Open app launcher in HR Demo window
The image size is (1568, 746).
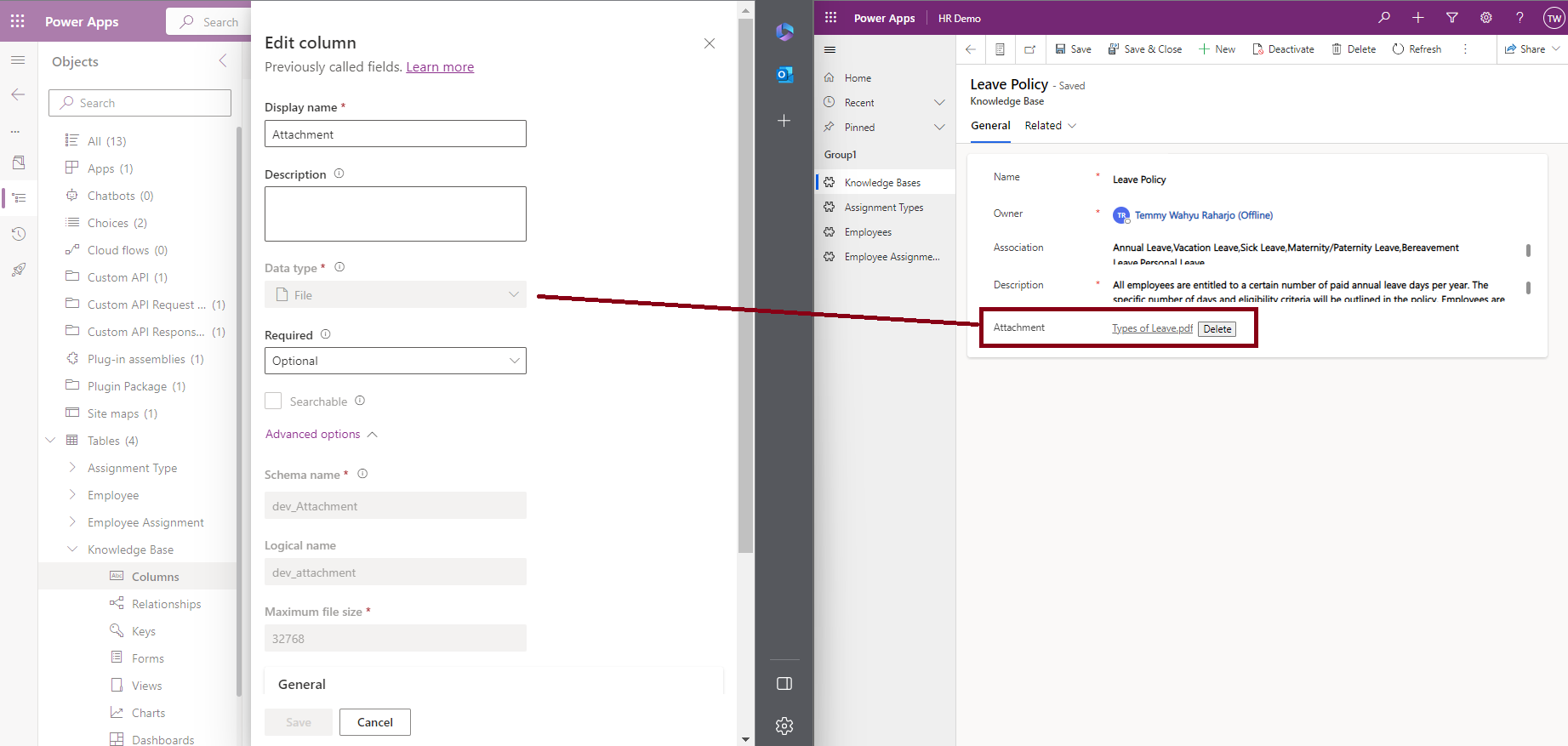831,18
